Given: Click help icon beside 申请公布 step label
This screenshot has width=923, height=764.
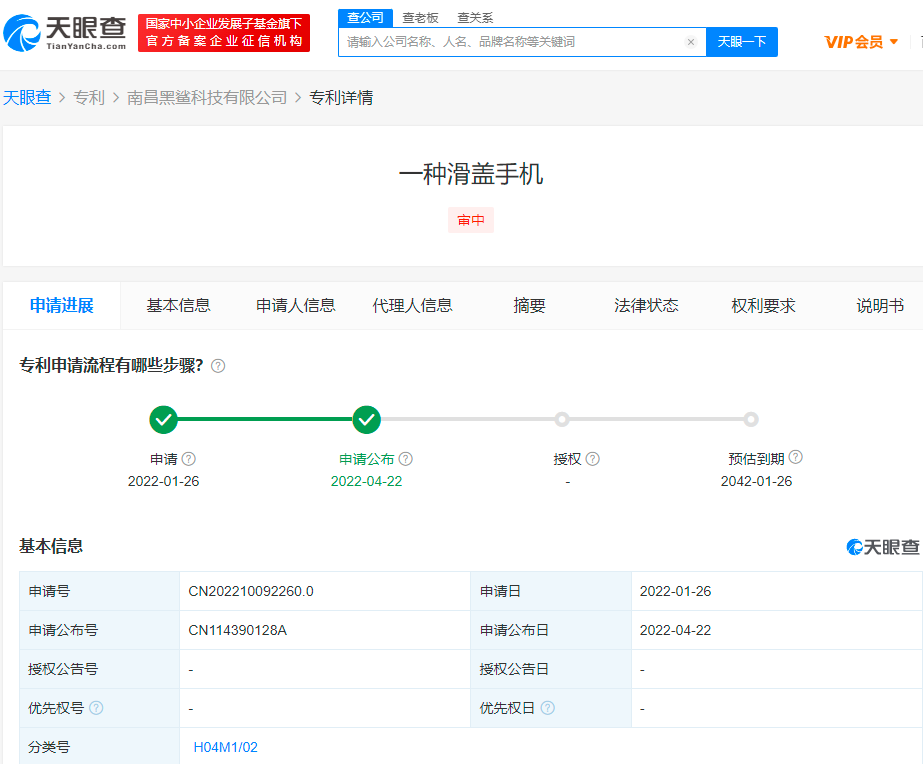Looking at the screenshot, I should (x=406, y=459).
